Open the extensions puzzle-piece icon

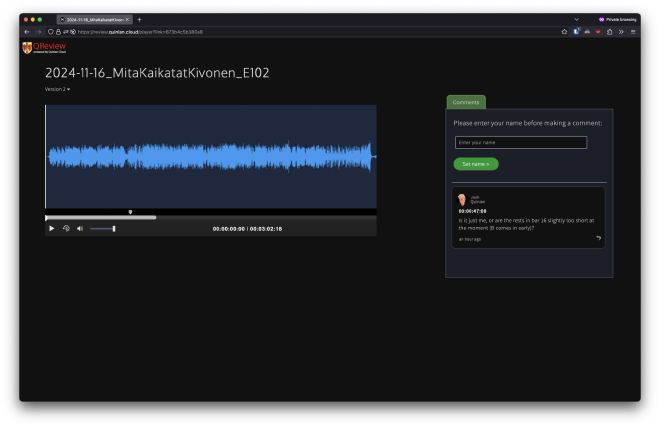609,32
